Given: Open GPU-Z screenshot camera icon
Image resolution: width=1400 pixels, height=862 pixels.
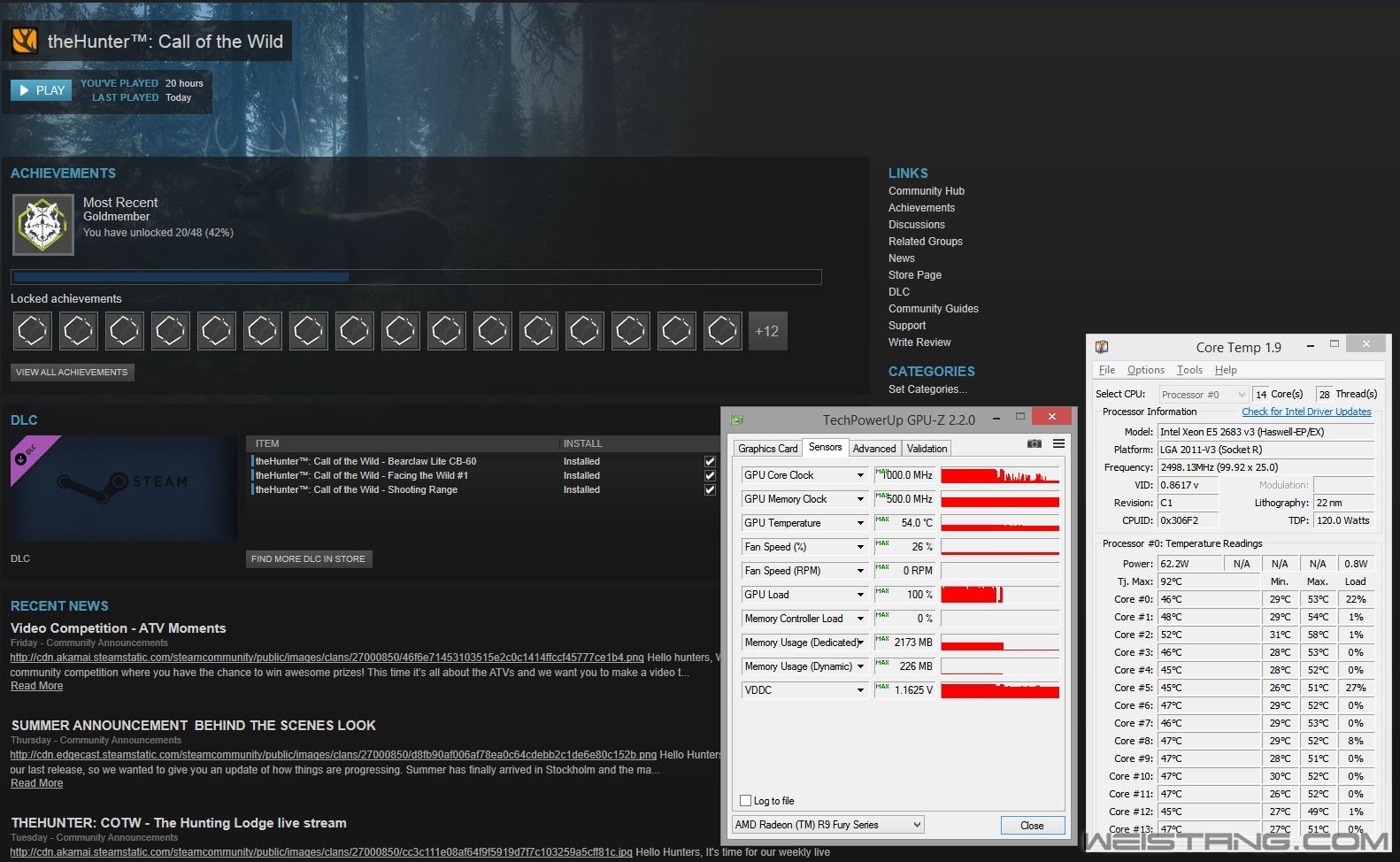Looking at the screenshot, I should [x=1034, y=443].
